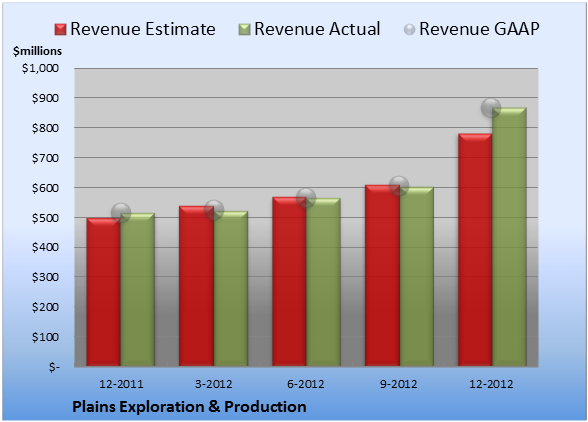
Task: Click the $1,000 y-axis label
Action: 40,68
